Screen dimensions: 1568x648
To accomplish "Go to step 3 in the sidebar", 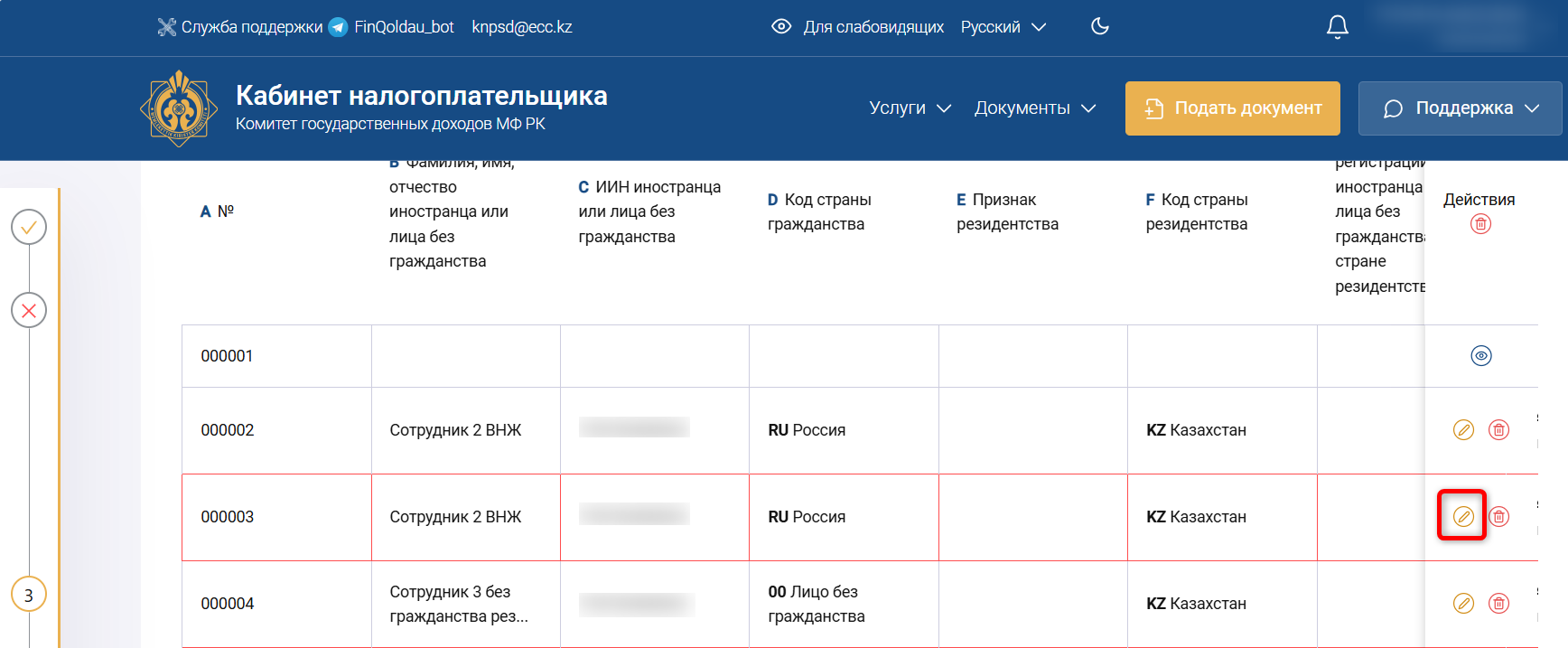I will point(29,595).
